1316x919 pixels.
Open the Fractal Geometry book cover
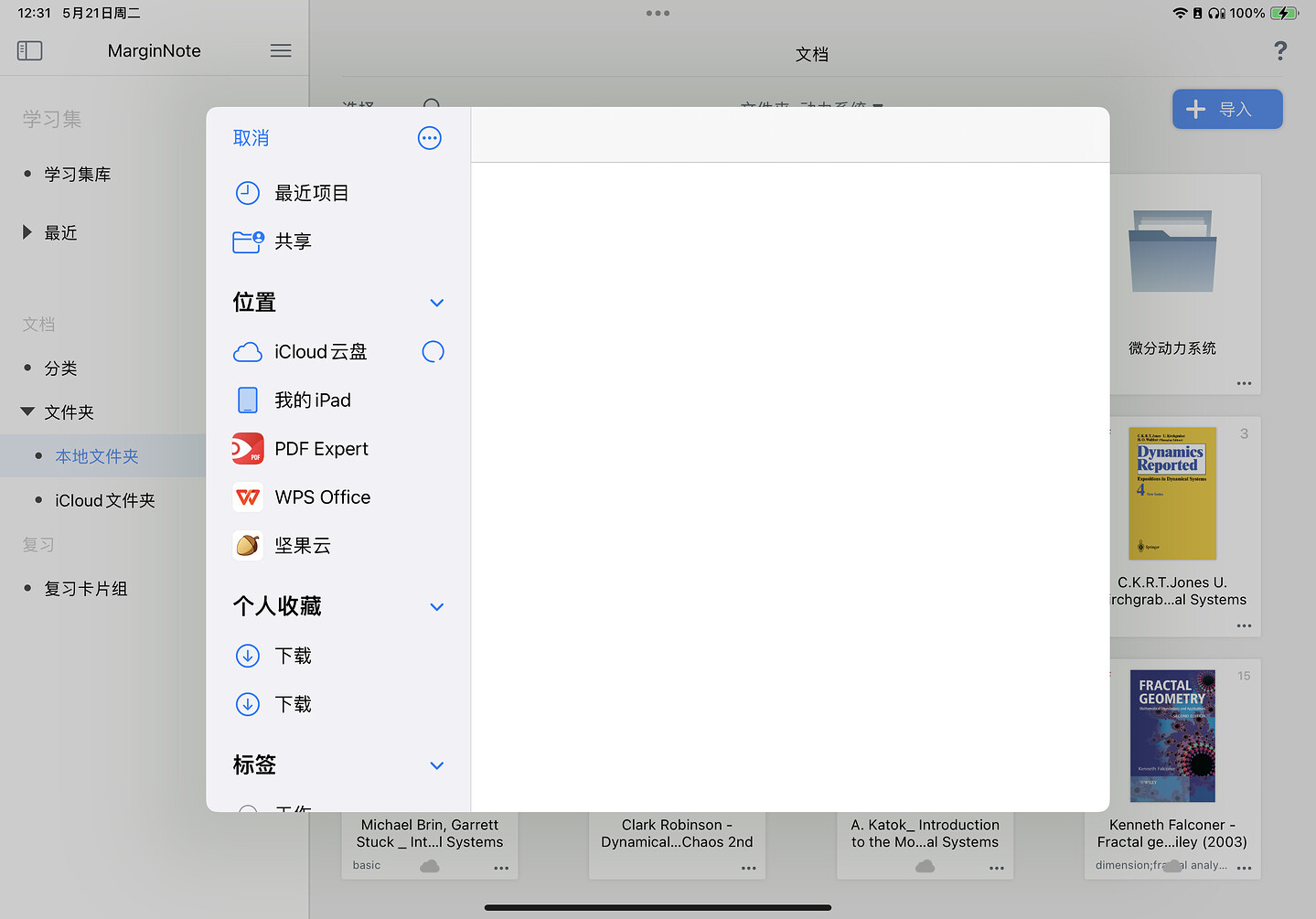1172,736
